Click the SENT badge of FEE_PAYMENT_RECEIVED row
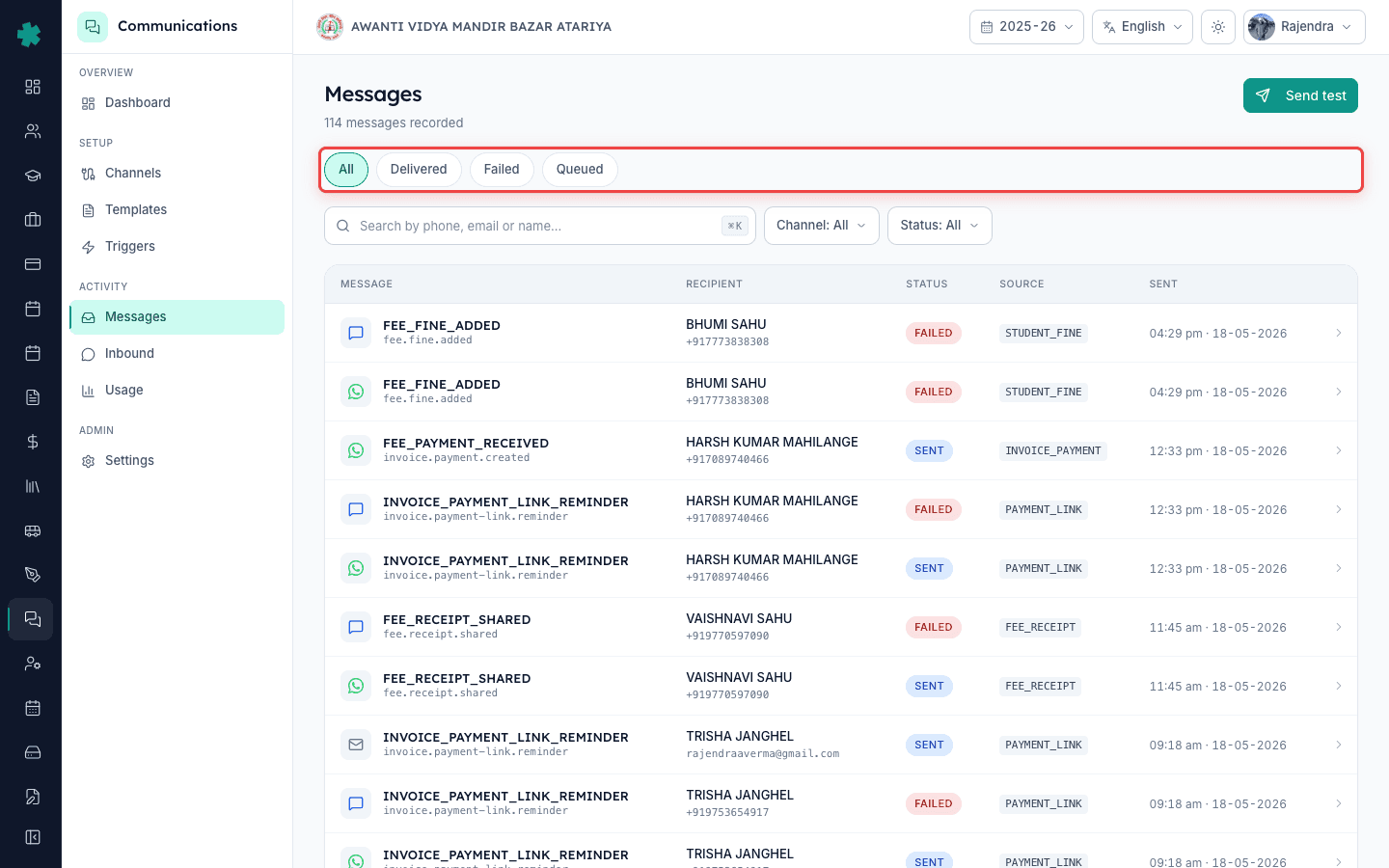1389x868 pixels. [929, 450]
